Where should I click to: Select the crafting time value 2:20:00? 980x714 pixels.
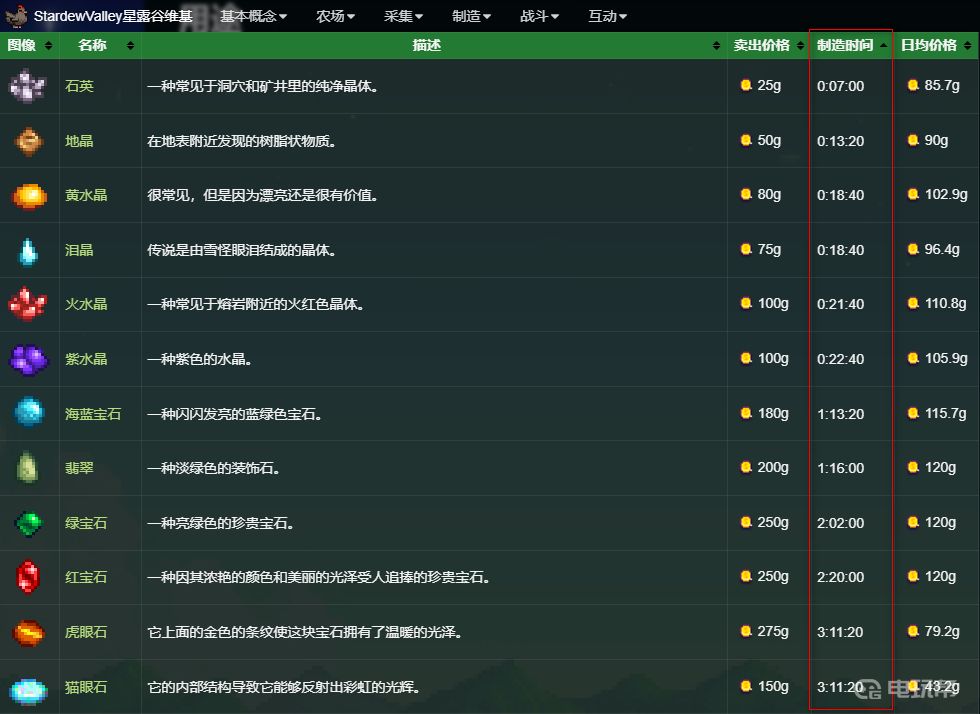[x=840, y=577]
